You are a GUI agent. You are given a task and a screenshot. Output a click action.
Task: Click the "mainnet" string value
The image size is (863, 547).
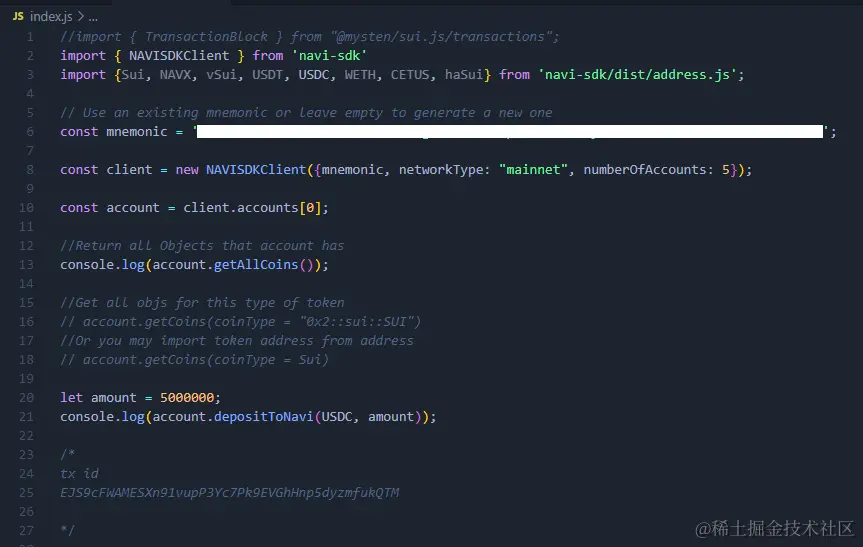coord(533,169)
